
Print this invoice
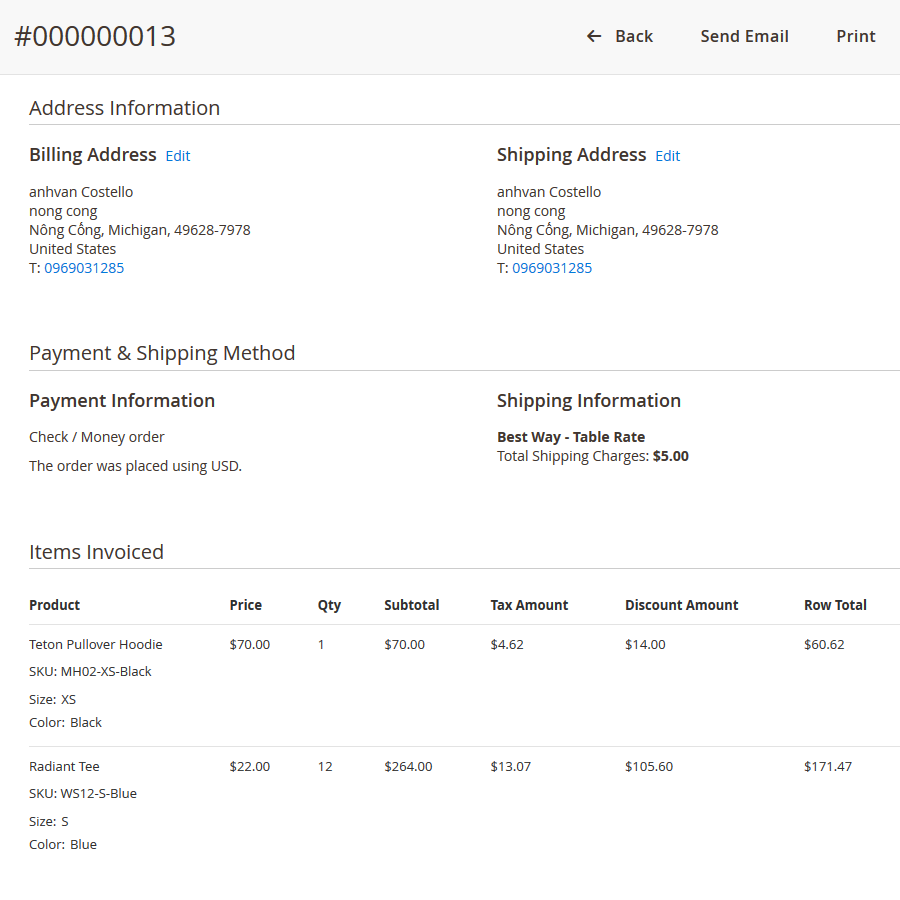855,37
